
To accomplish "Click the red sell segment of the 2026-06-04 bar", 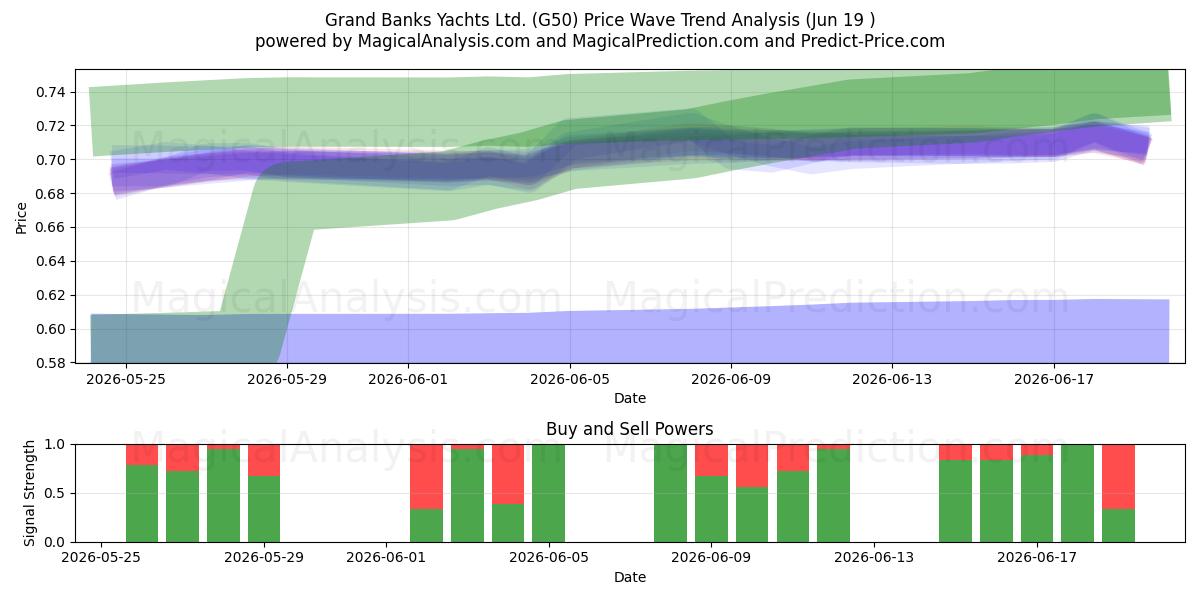I will [x=508, y=474].
